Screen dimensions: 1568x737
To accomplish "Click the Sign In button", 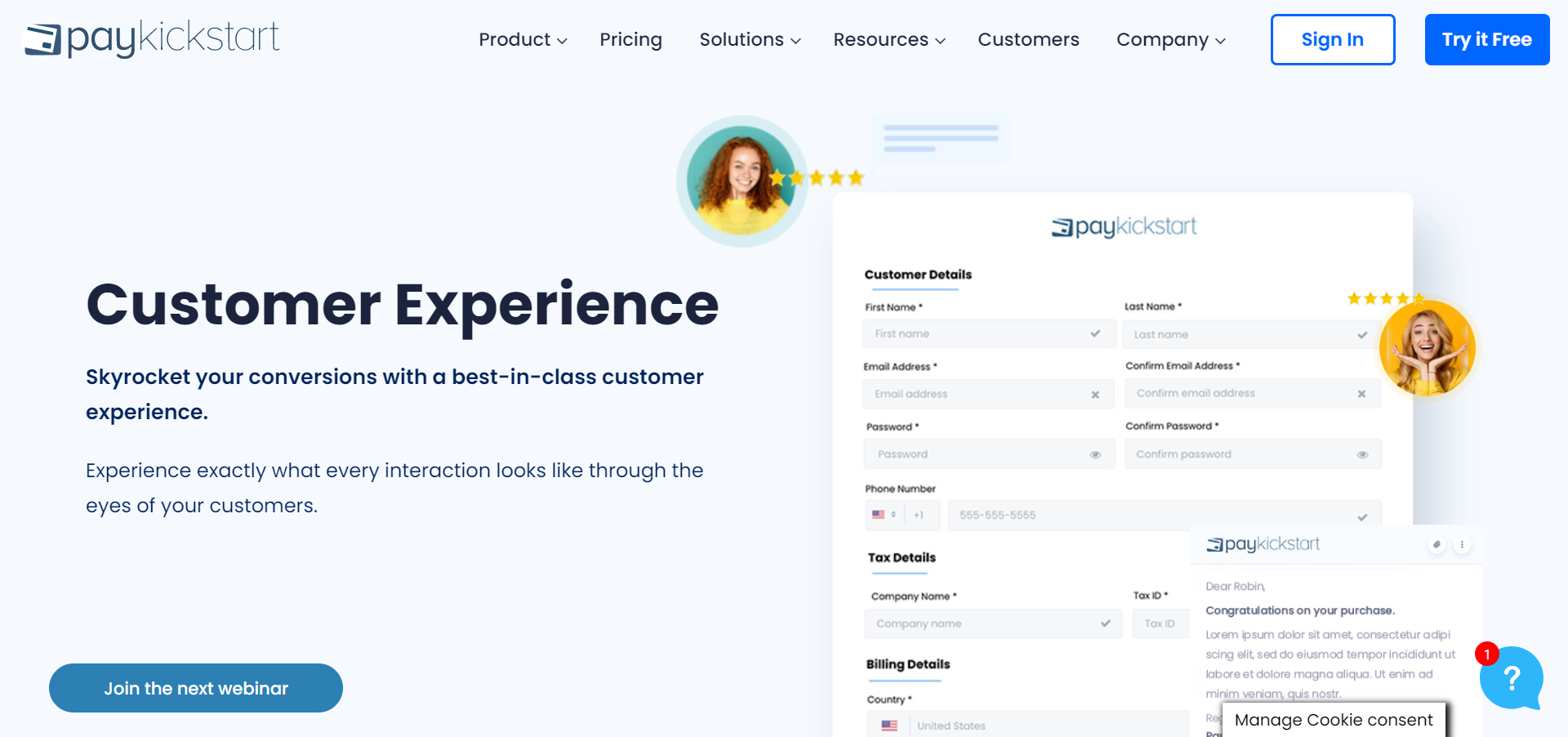I will coord(1333,39).
